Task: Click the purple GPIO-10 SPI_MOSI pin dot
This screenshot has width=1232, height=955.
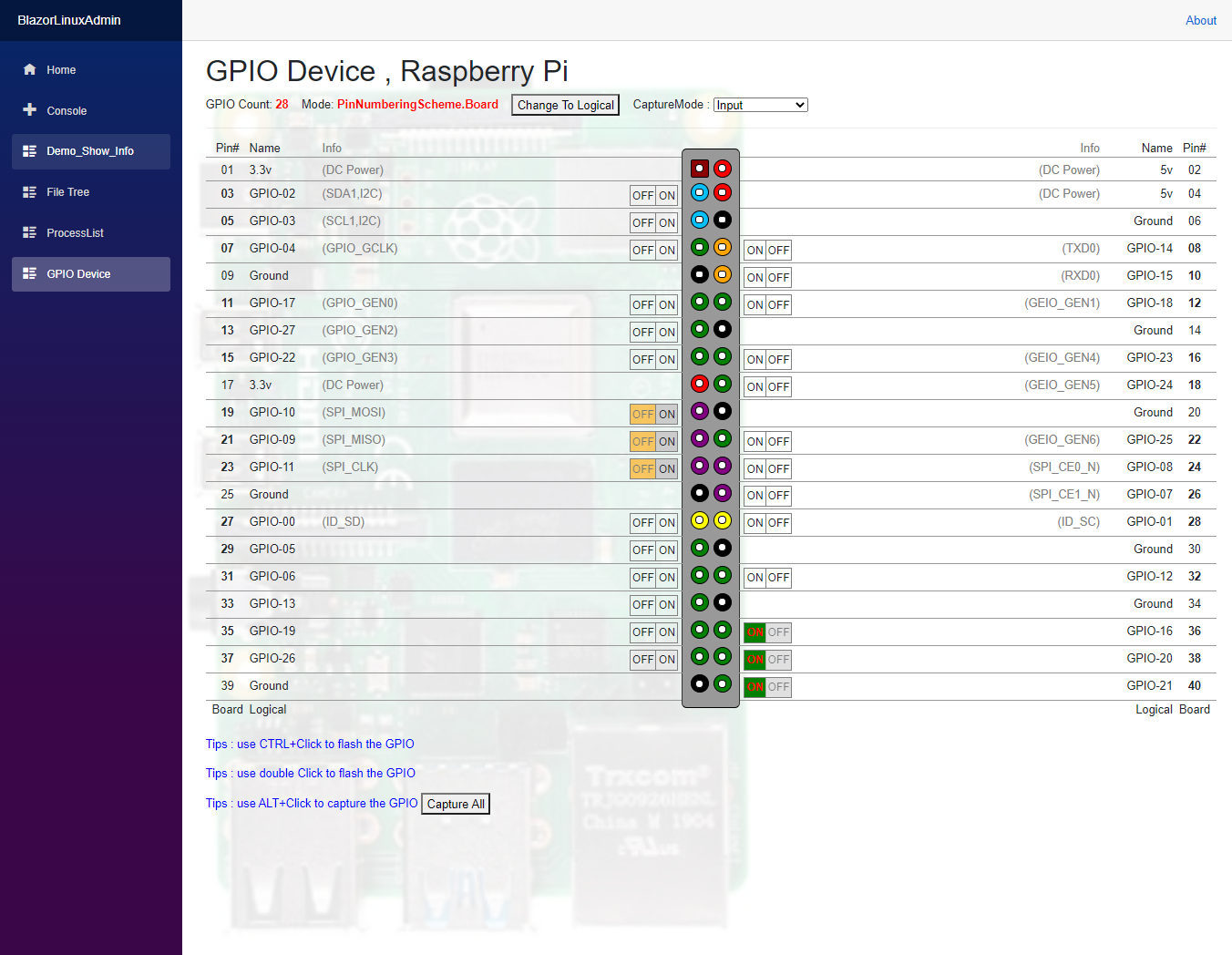Action: [x=699, y=411]
